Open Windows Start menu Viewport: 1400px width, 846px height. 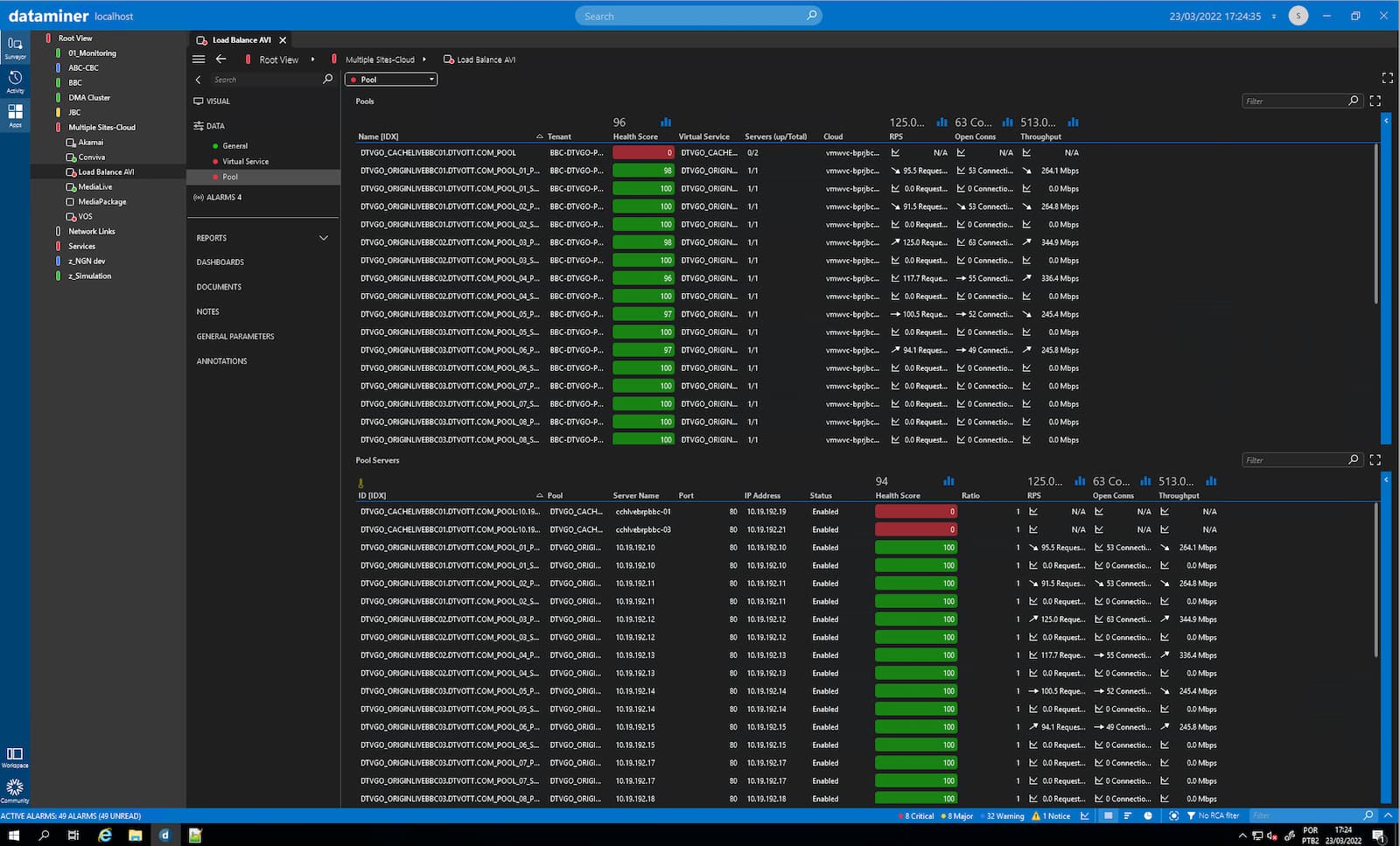tap(13, 836)
